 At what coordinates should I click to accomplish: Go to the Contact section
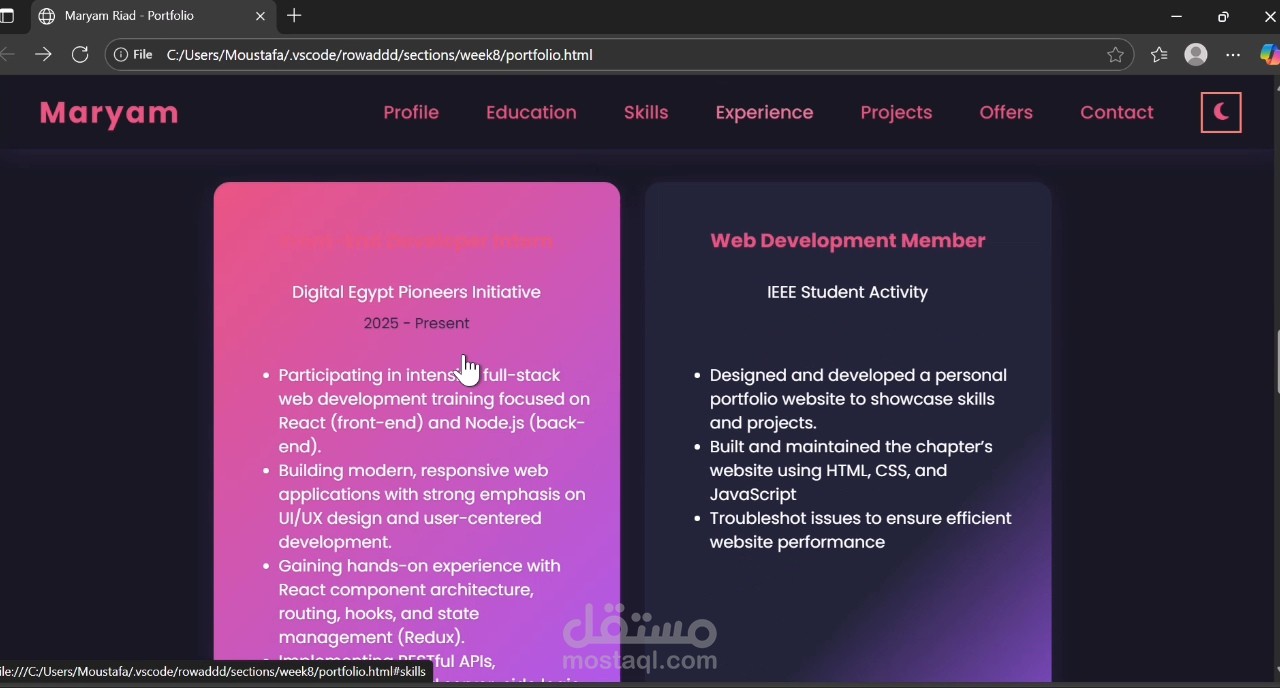[x=1116, y=113]
